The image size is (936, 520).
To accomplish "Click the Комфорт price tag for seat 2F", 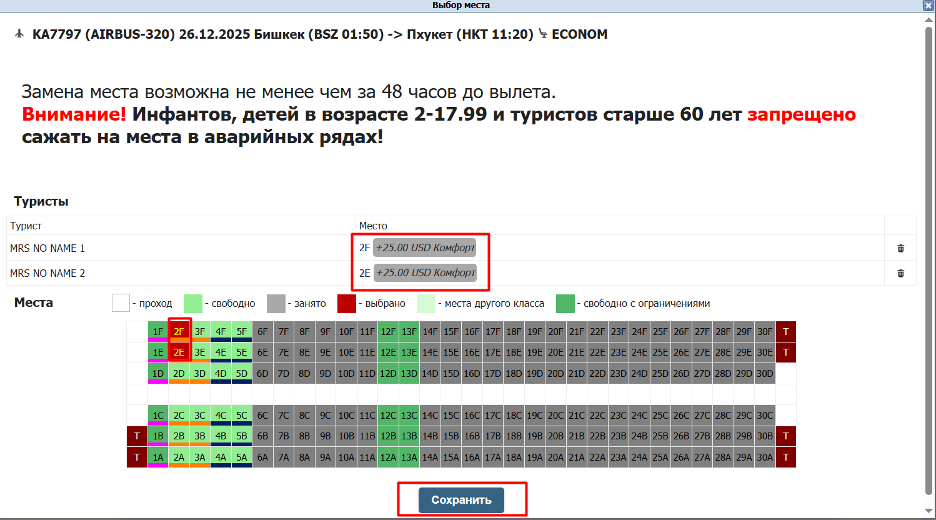I will 425,247.
